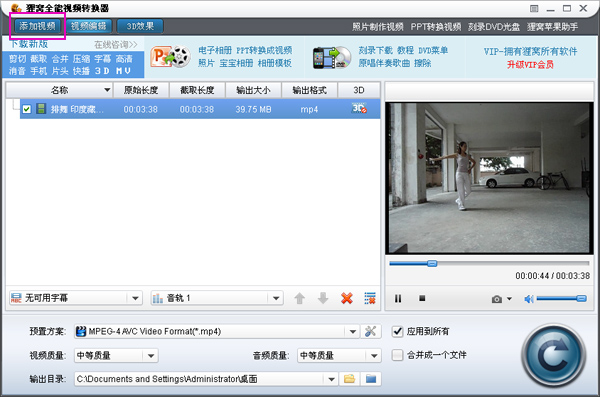600x397 pixels.
Task: Open the 视频编辑 tab
Action: click(x=89, y=26)
